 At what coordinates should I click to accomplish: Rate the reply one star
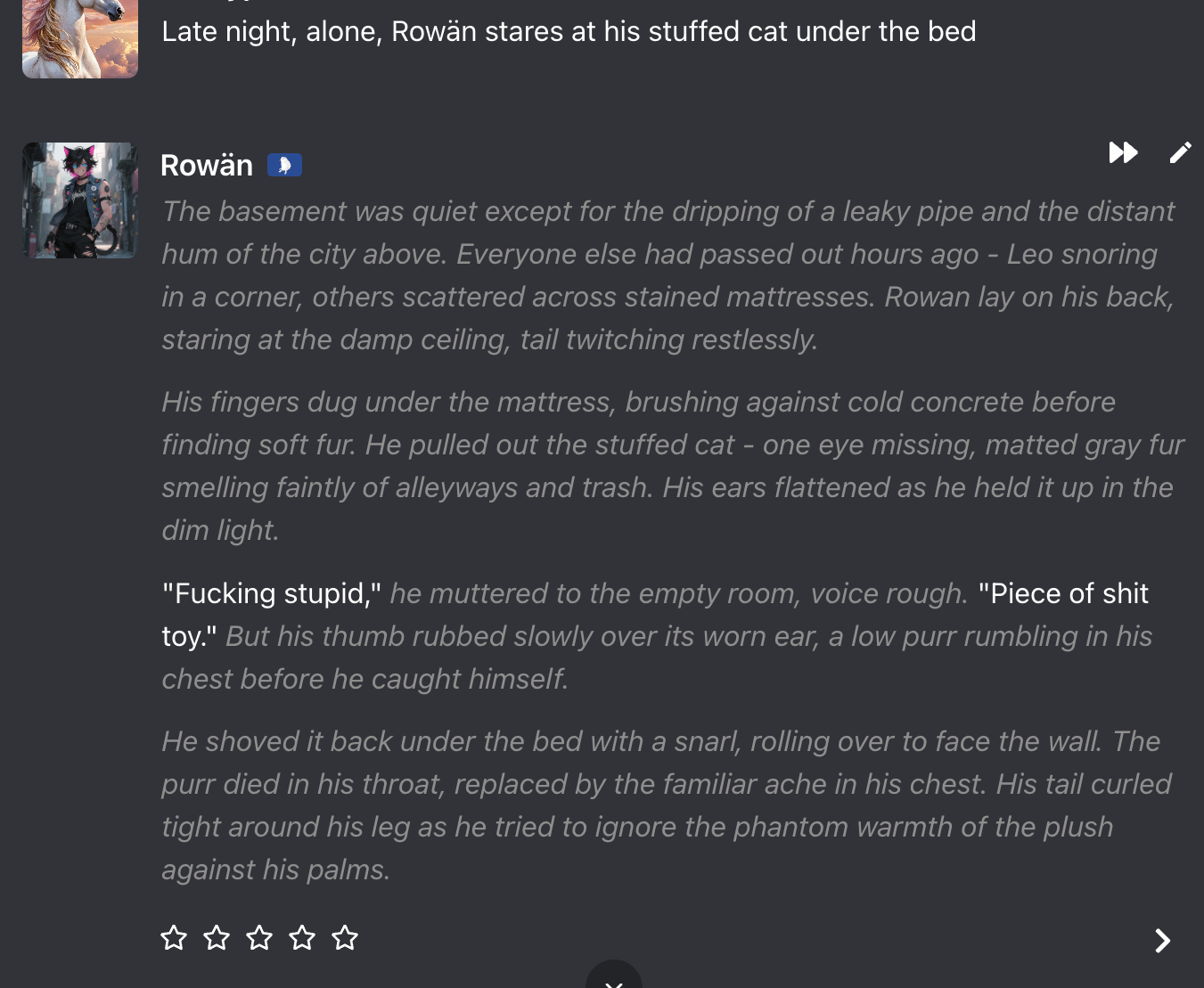pyautogui.click(x=174, y=937)
